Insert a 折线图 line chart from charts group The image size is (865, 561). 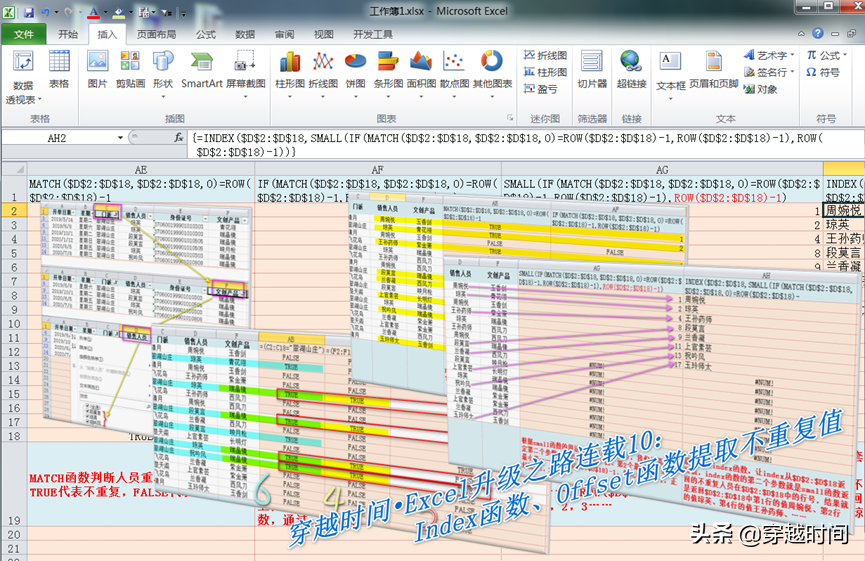tap(323, 73)
